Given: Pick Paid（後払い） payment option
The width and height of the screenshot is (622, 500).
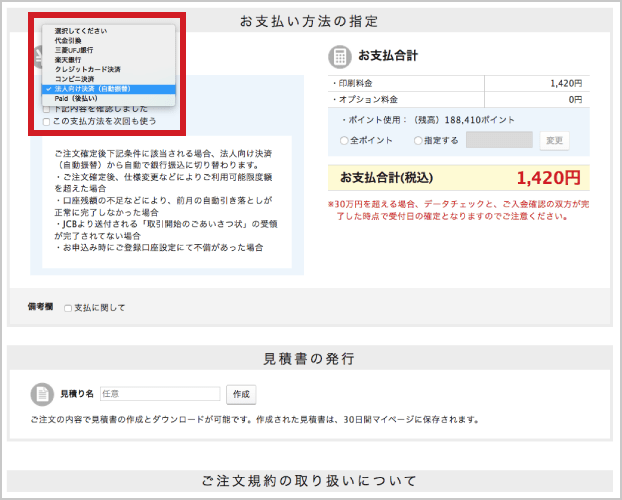Looking at the screenshot, I should click(x=77, y=98).
